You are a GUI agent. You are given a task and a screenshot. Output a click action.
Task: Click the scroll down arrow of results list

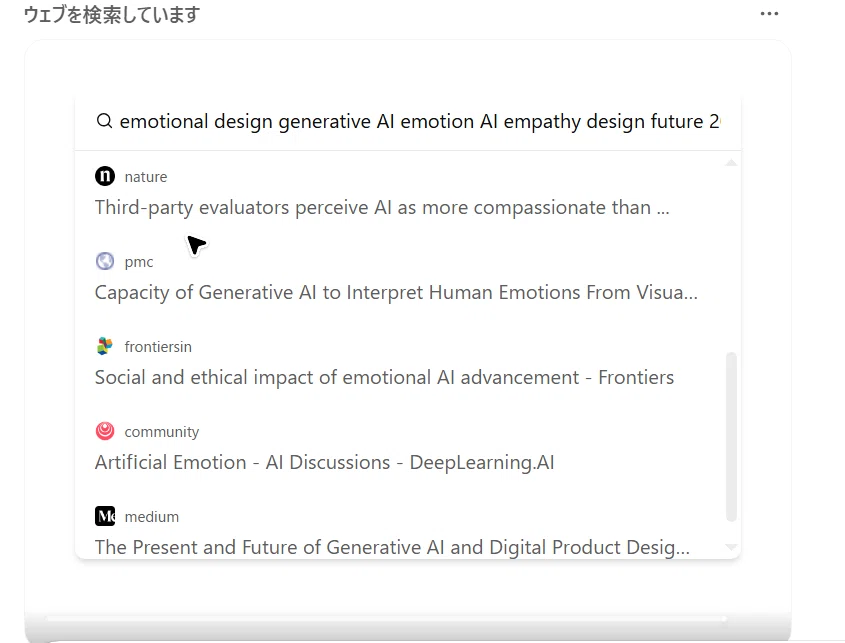(731, 547)
